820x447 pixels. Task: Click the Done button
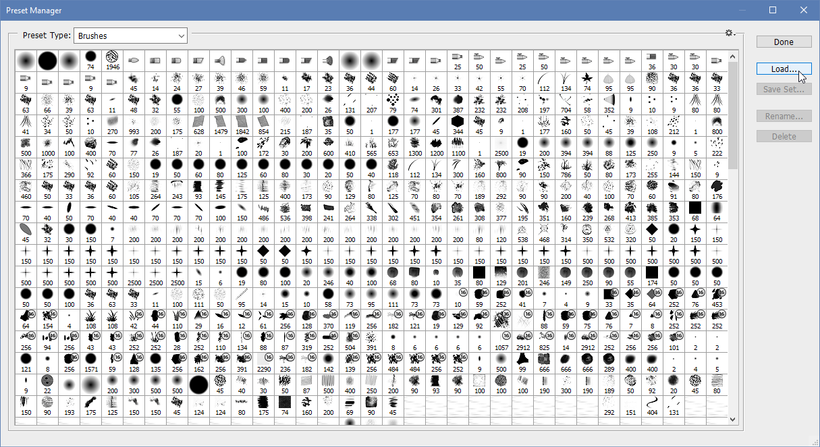click(x=783, y=42)
